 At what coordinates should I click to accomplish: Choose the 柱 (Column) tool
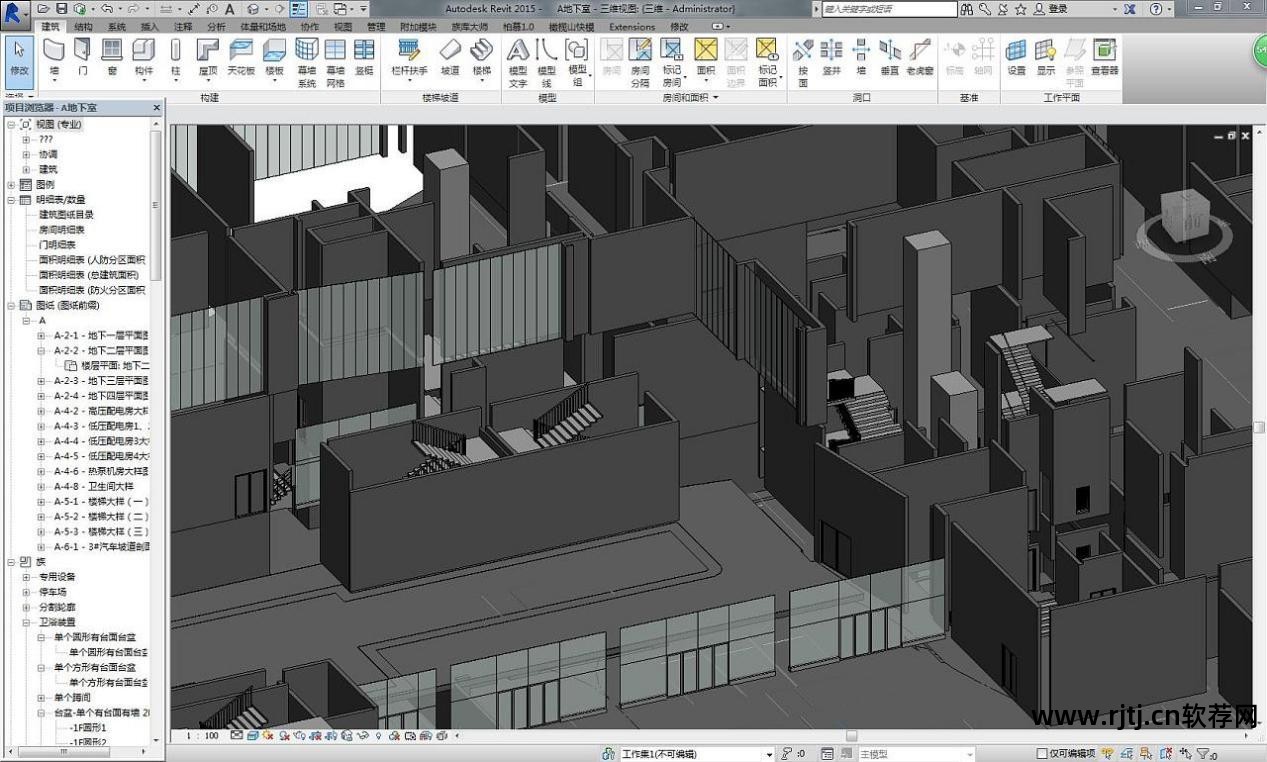176,58
